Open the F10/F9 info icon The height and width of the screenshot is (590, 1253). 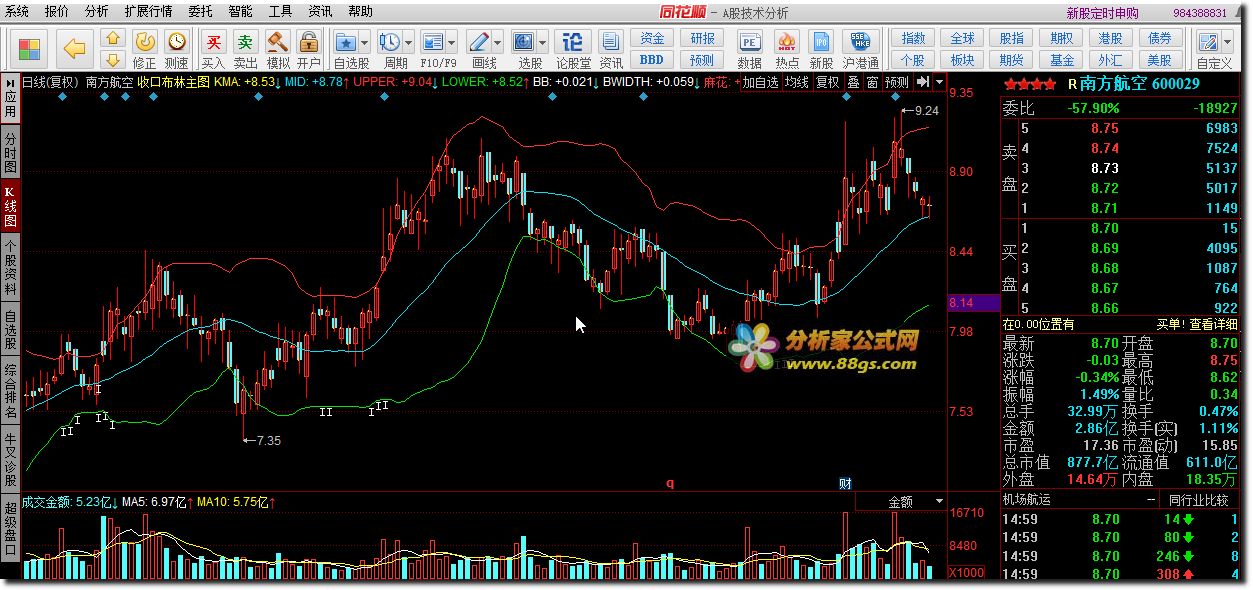click(432, 41)
